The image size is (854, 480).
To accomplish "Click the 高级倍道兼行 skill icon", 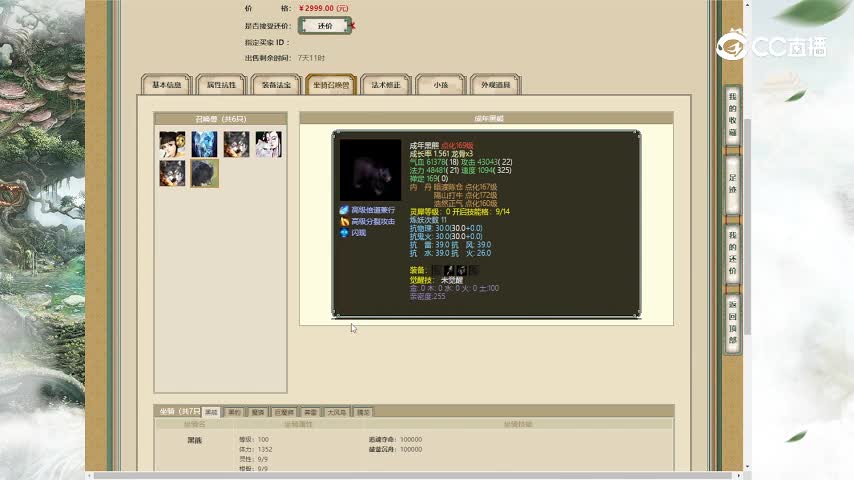I will [x=344, y=210].
